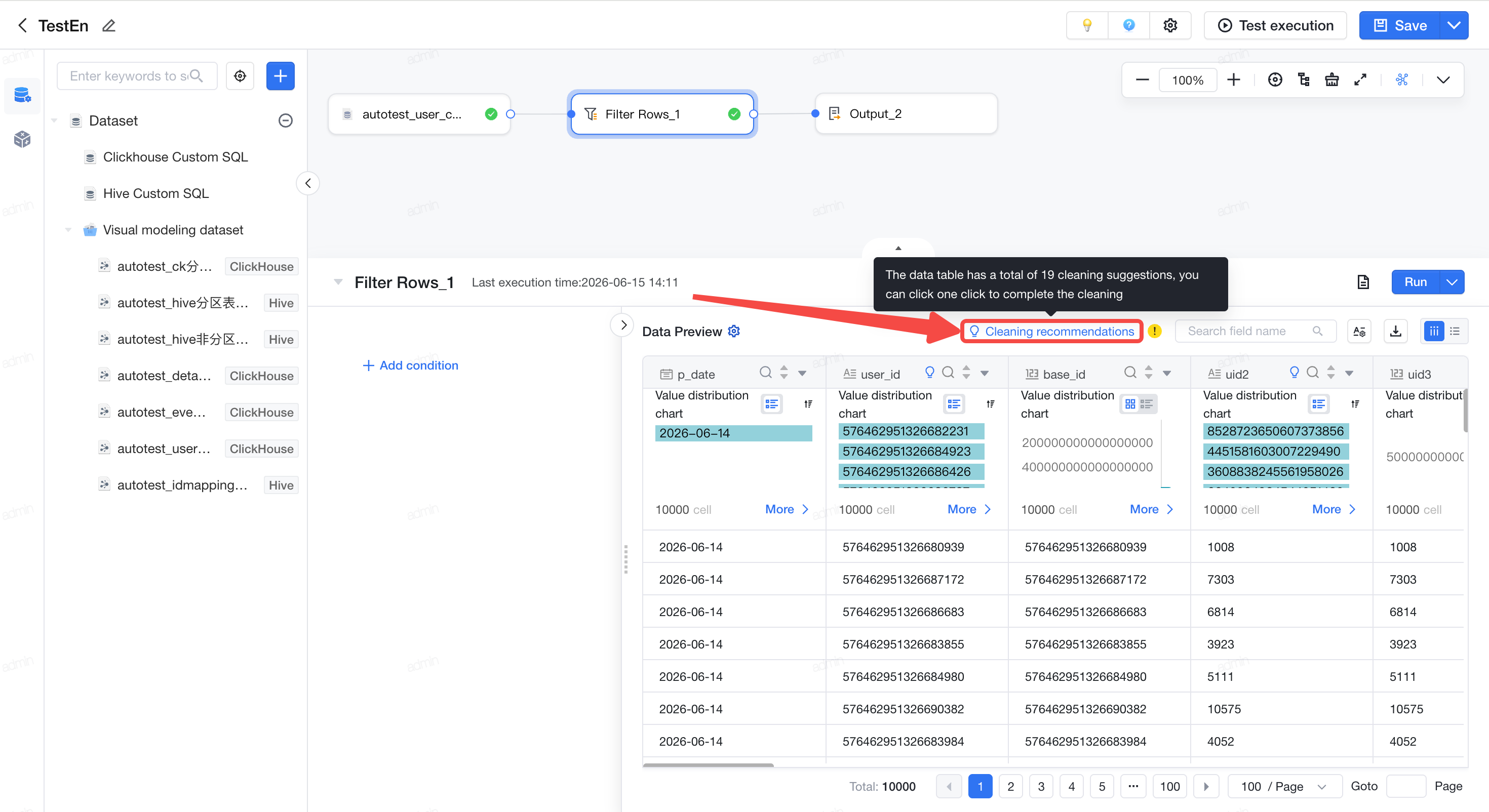Switch to list view in Data Preview
This screenshot has width=1489, height=812.
click(1456, 331)
